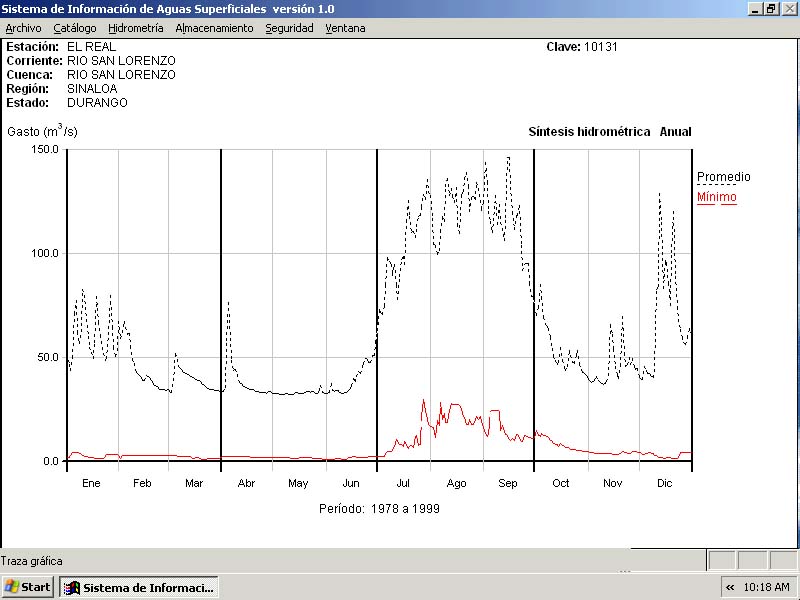
Task: Open the Catálogo menu
Action: coord(75,28)
